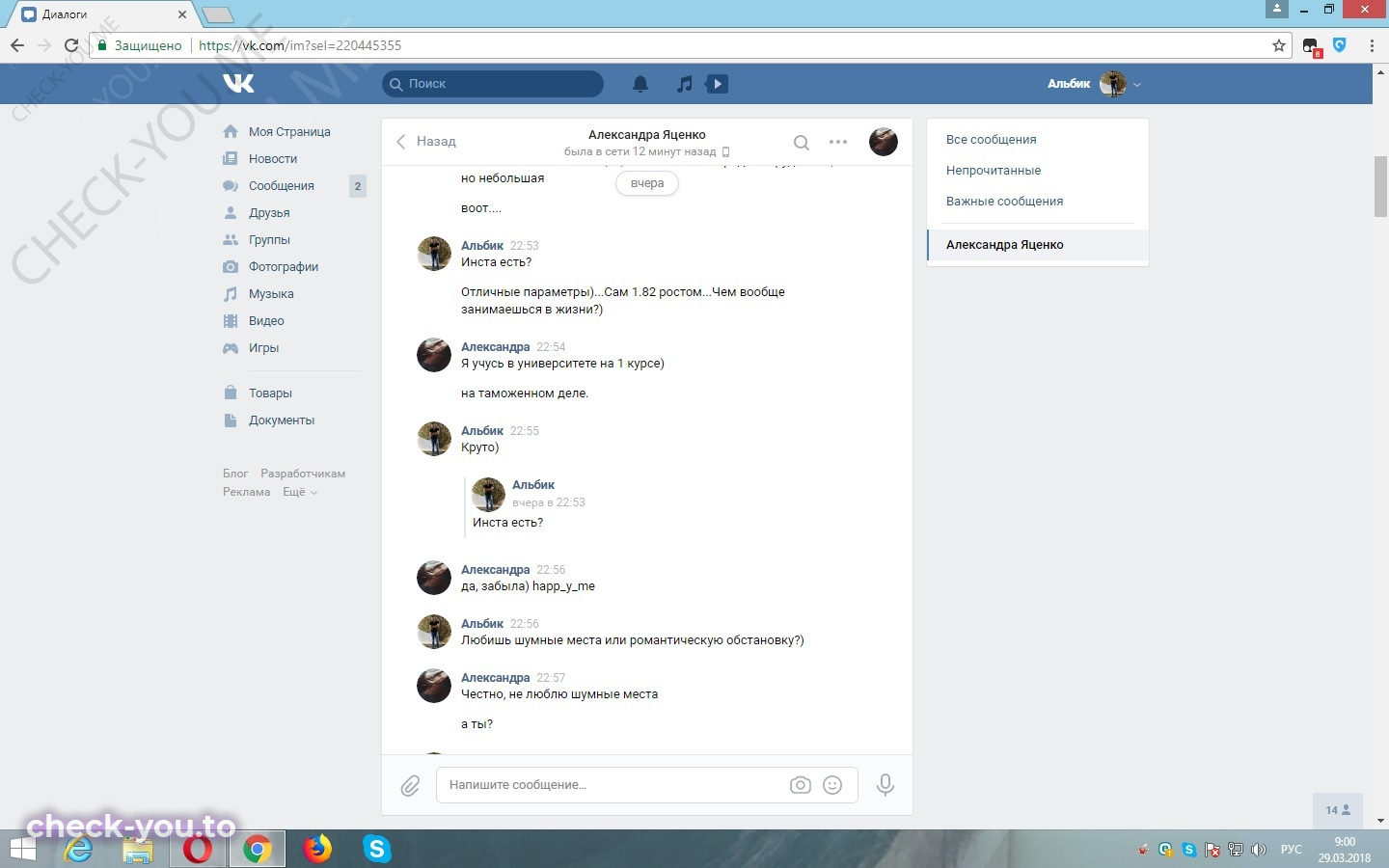Open Skype from the taskbar

pos(377,849)
